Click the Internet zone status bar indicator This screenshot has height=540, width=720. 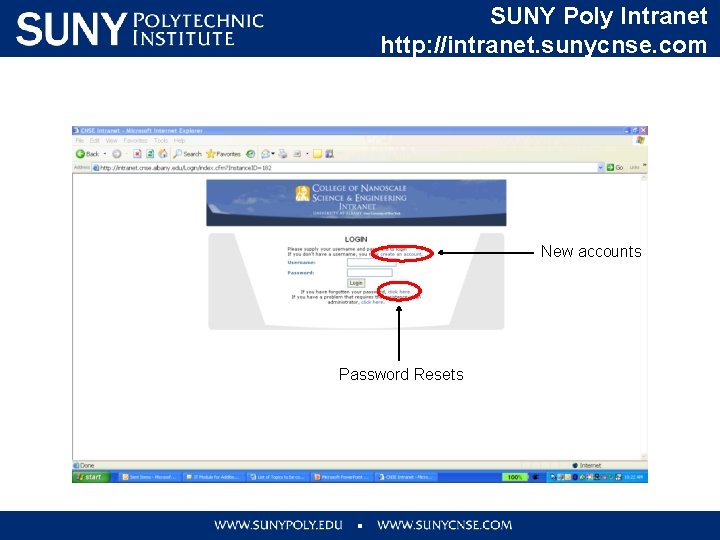[586, 465]
